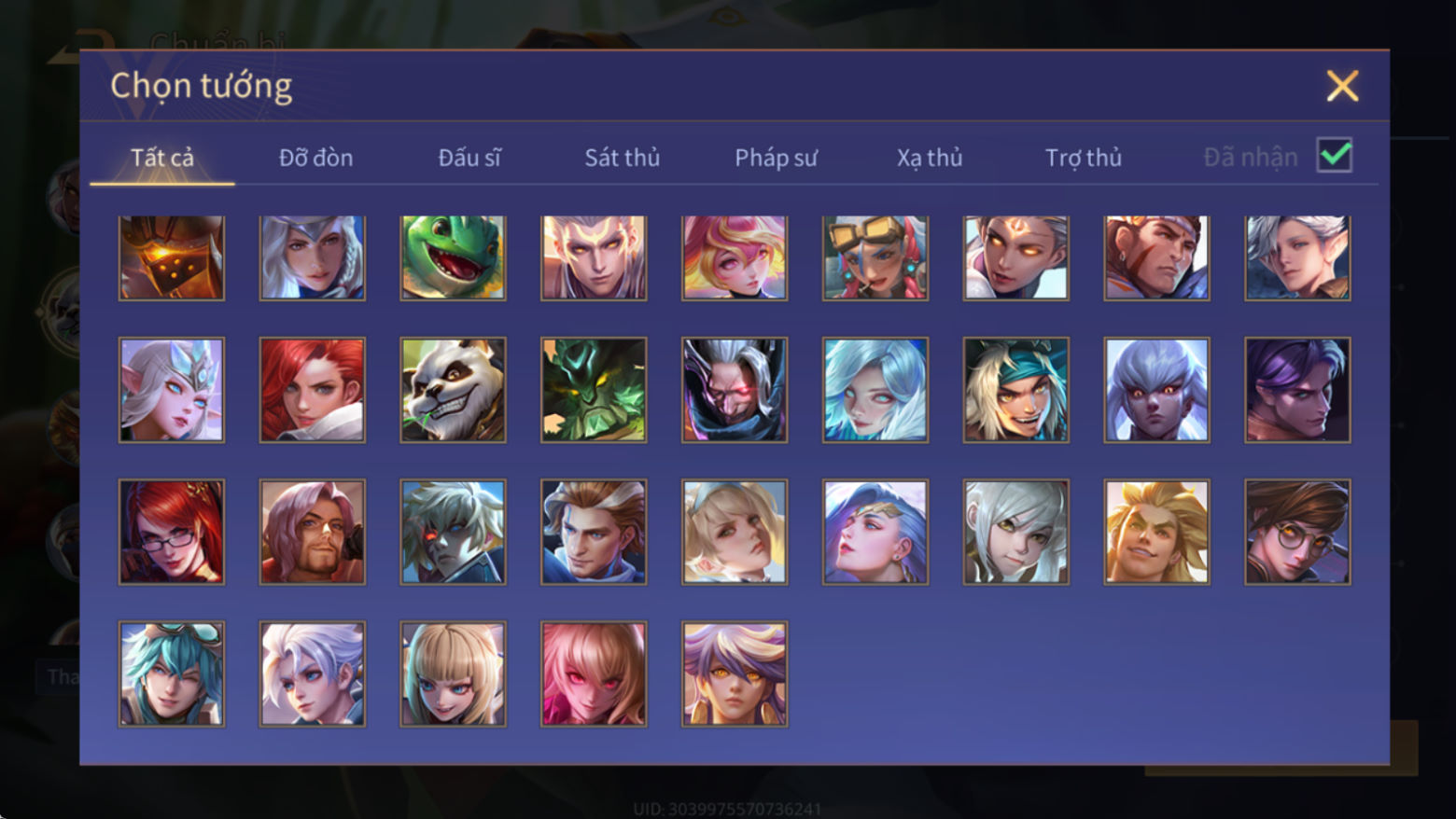This screenshot has height=819, width=1456.
Task: Pick the panda hero portrait
Action: 453,390
